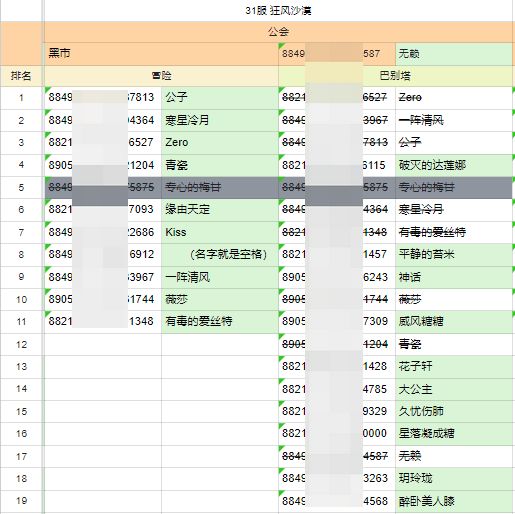
Task: Select struck-through 青瓷 in 巴别塔 row 12
Action: [454, 344]
